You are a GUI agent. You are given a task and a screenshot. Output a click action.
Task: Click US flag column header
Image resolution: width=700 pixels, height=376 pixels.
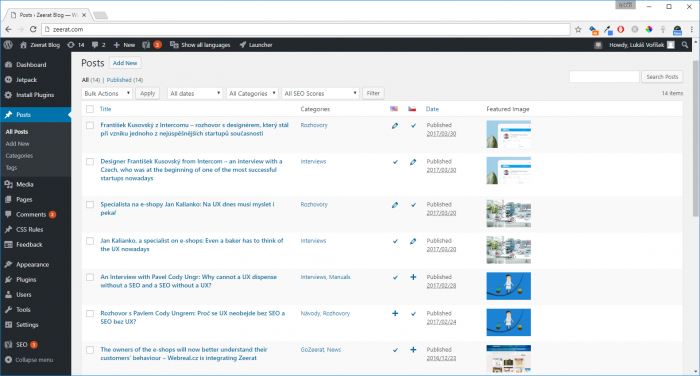[x=394, y=109]
